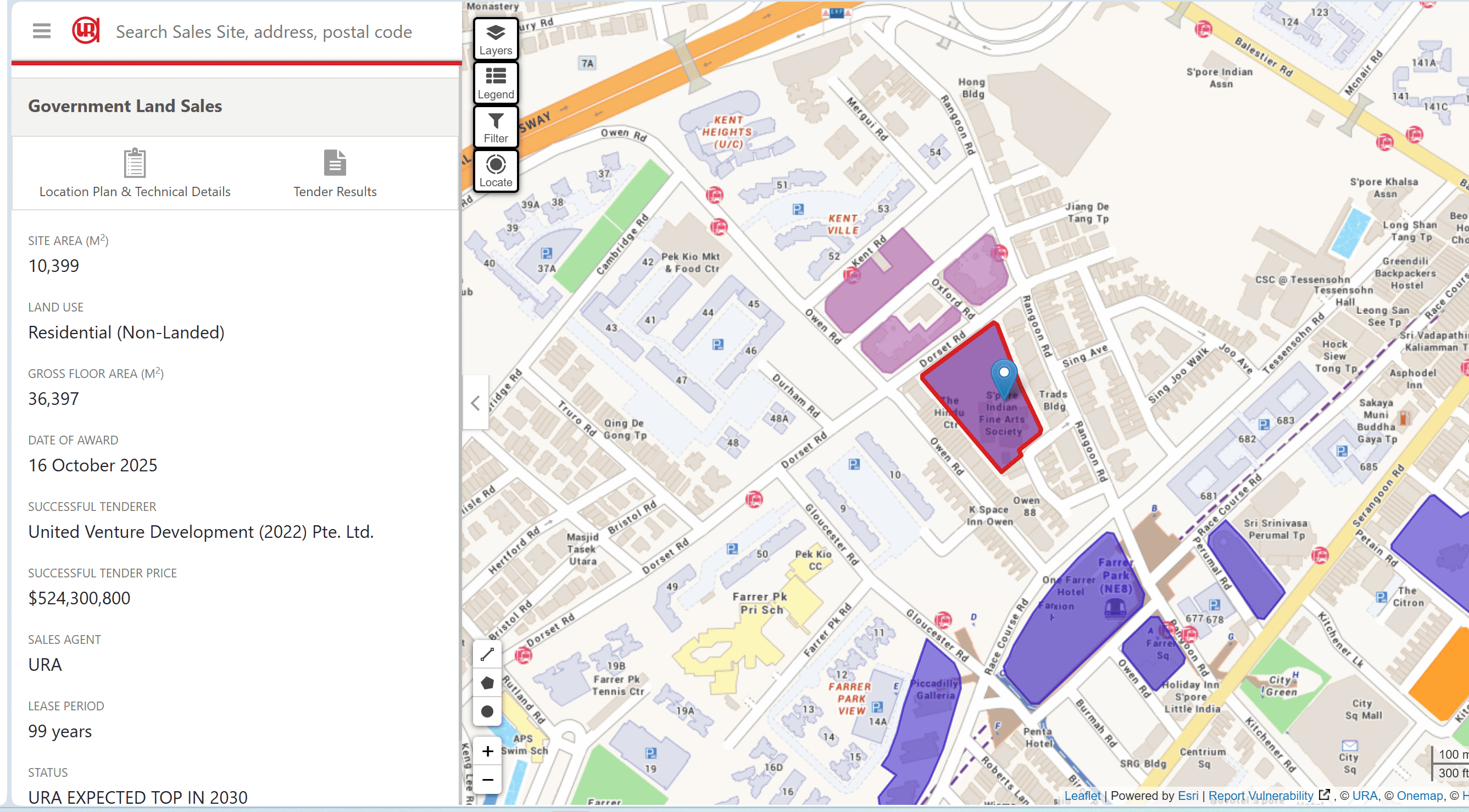1469x812 pixels.
Task: Select the line measure tool
Action: 487,655
